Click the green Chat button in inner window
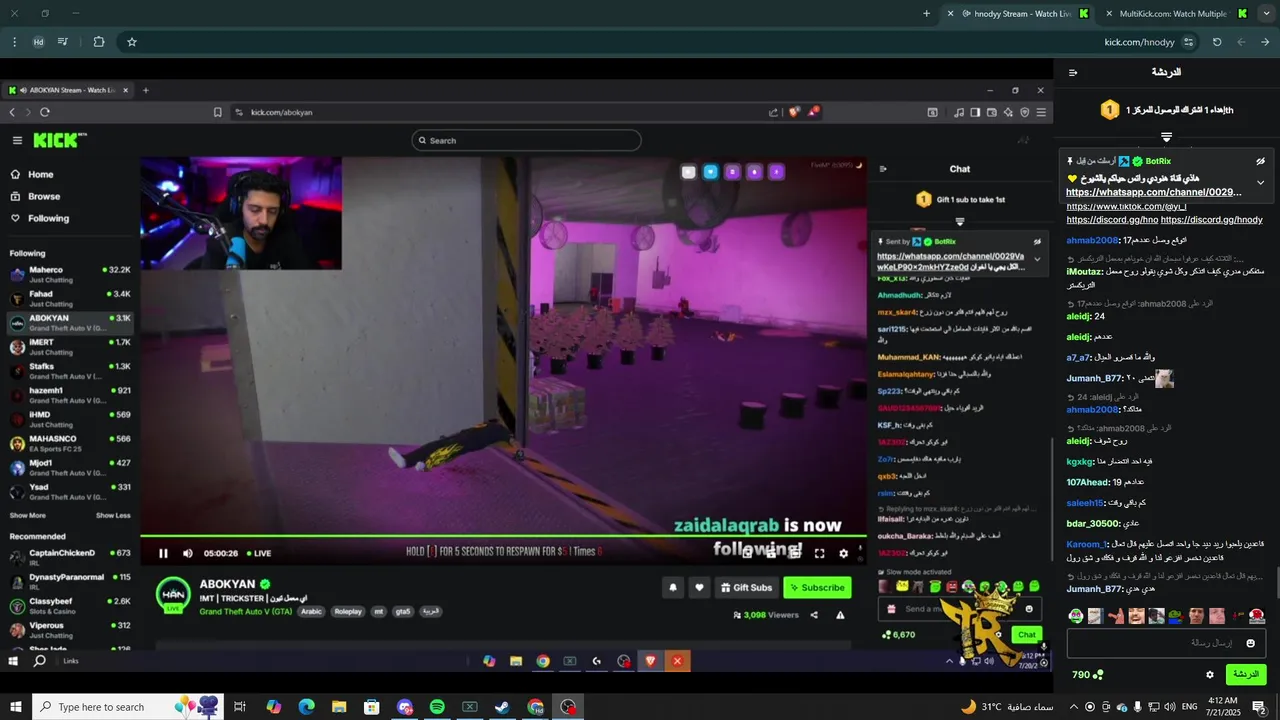This screenshot has width=1280, height=720. (x=1027, y=635)
